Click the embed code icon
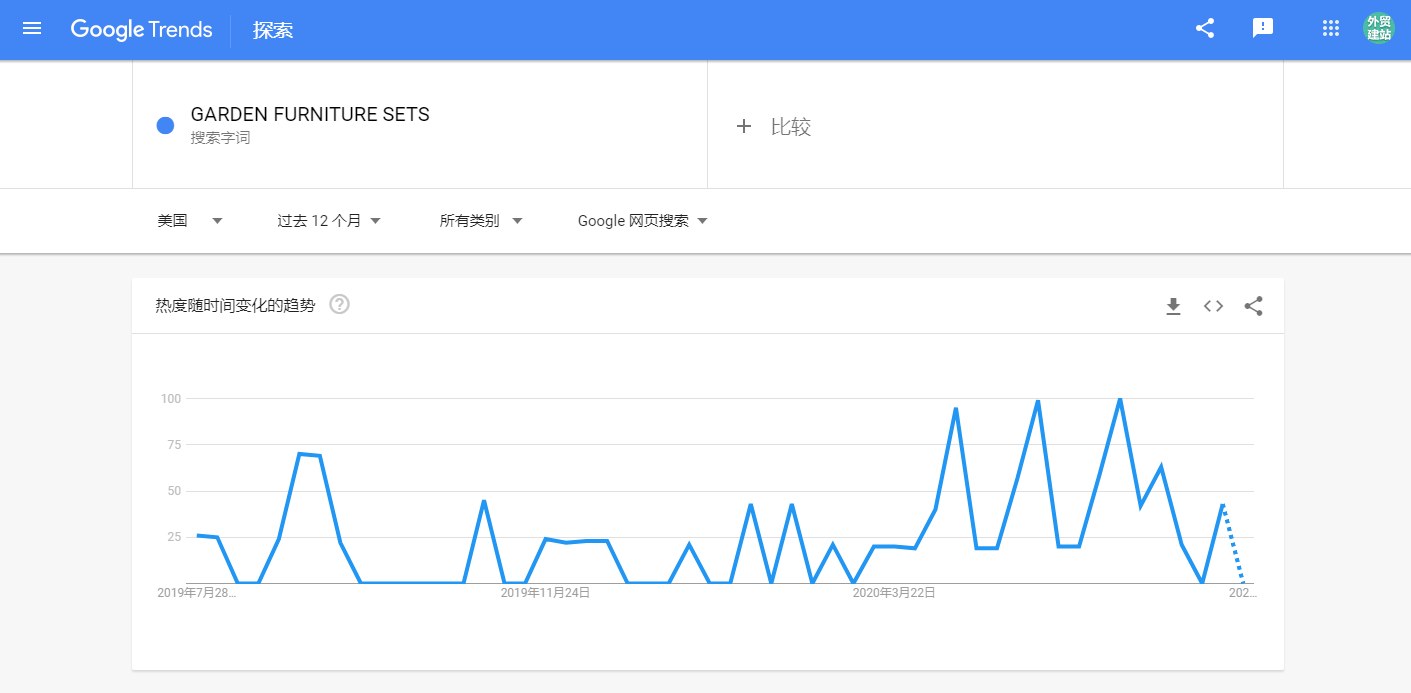This screenshot has height=693, width=1411. coord(1213,306)
